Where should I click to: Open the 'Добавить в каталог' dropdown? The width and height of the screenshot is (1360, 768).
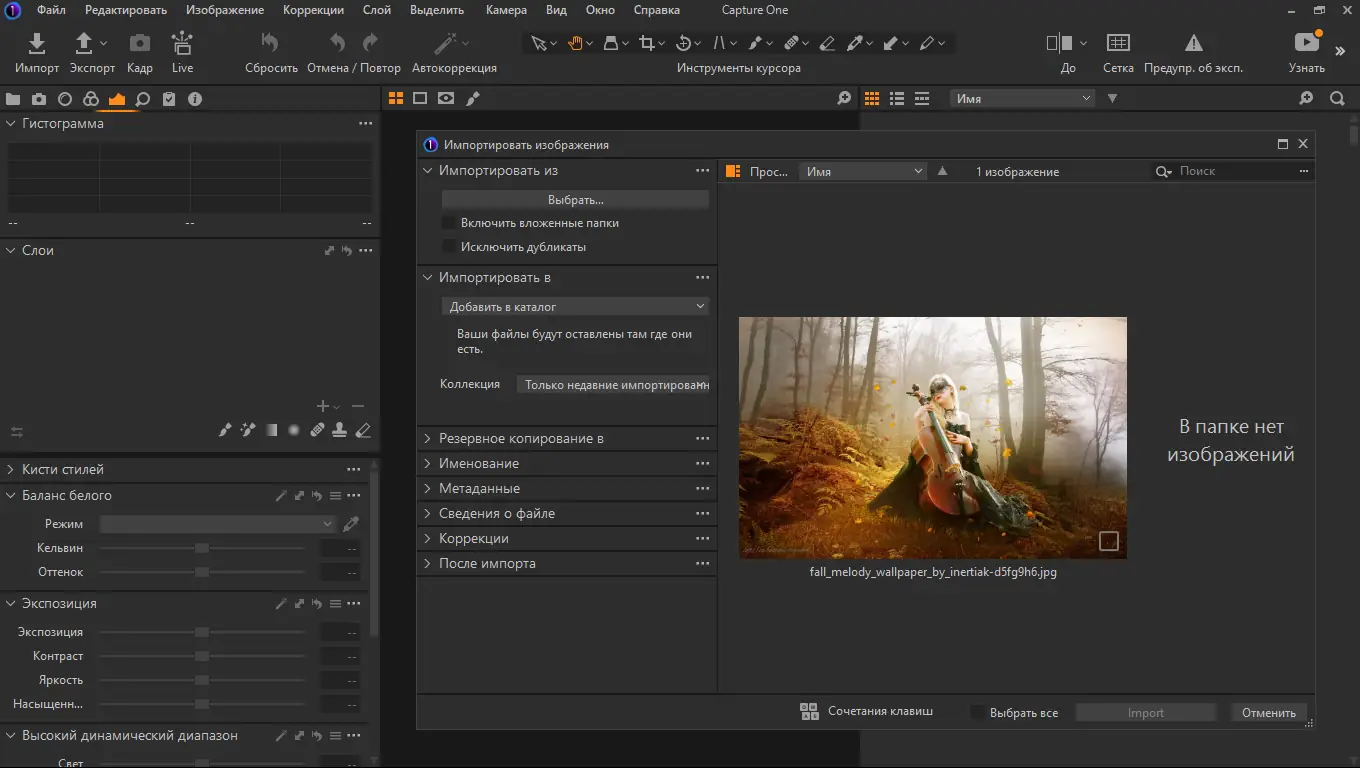(x=575, y=307)
